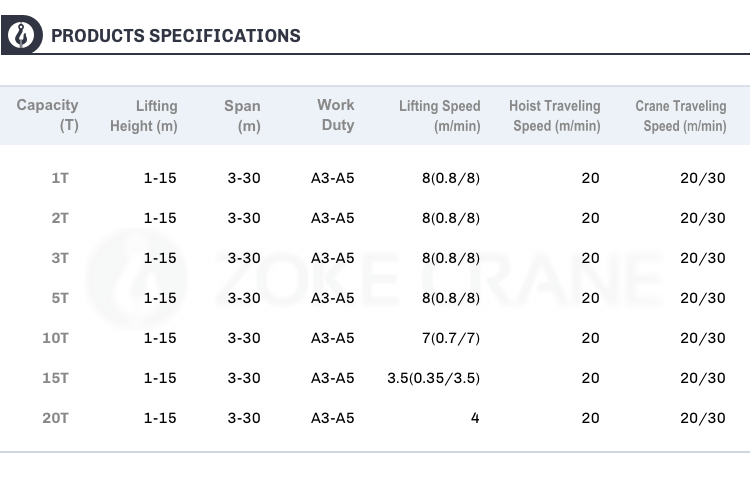Select the 3T capacity row label
The height and width of the screenshot is (500, 750).
coord(60,258)
